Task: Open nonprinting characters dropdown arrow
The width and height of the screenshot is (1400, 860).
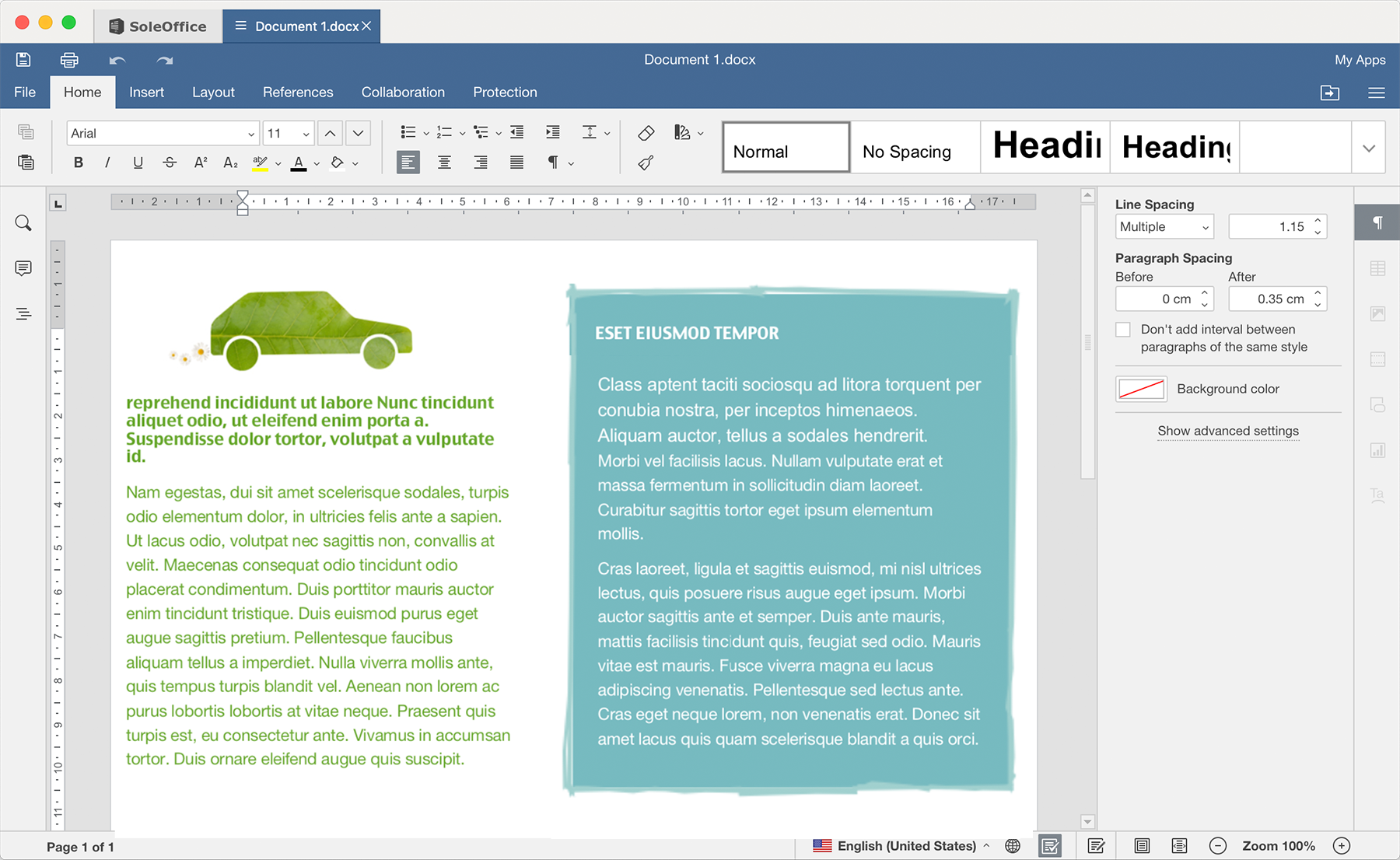Action: coord(571,163)
